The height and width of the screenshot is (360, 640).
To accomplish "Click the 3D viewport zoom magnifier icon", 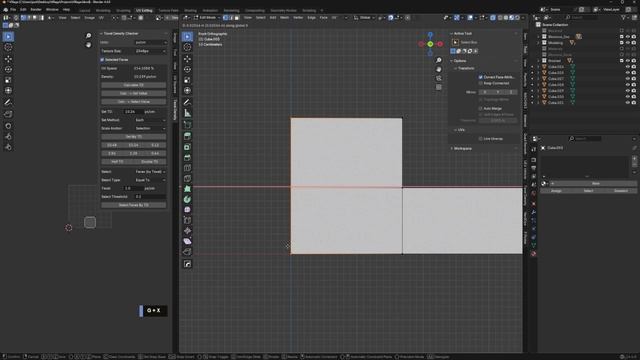I will (x=439, y=60).
